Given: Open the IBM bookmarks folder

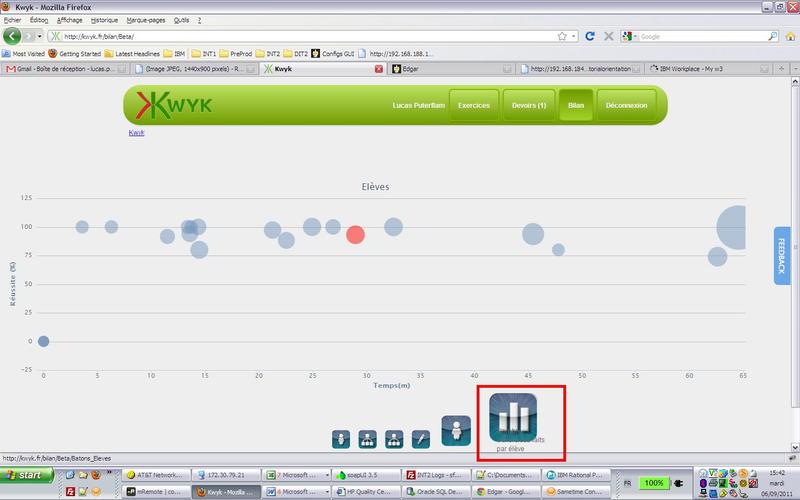Looking at the screenshot, I should tap(174, 54).
